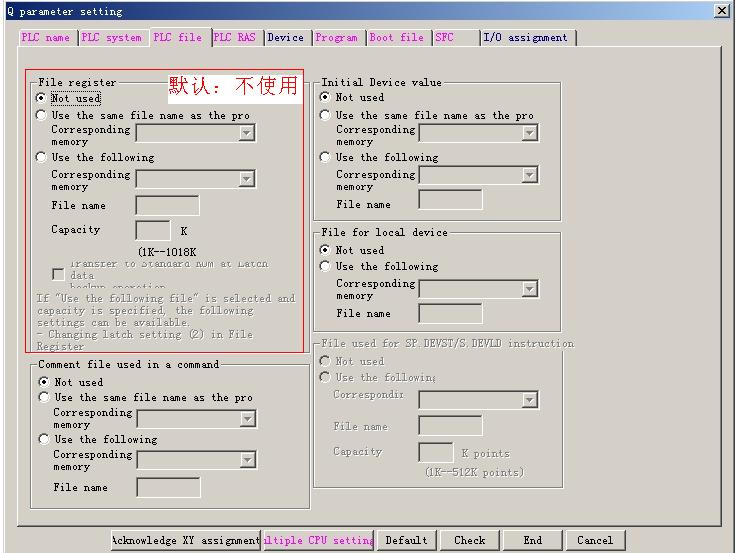735x553 pixels.
Task: Expand the last Corresponding memory dropdown in Comment file
Action: pyautogui.click(x=246, y=460)
